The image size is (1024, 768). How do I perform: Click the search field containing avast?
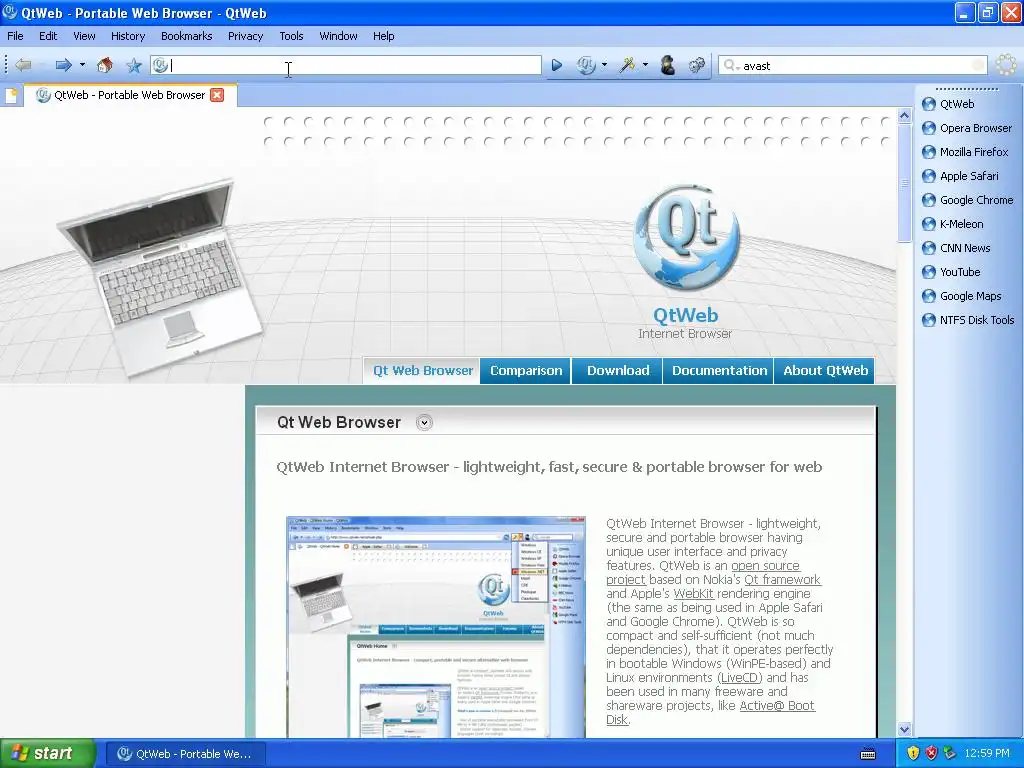point(853,65)
